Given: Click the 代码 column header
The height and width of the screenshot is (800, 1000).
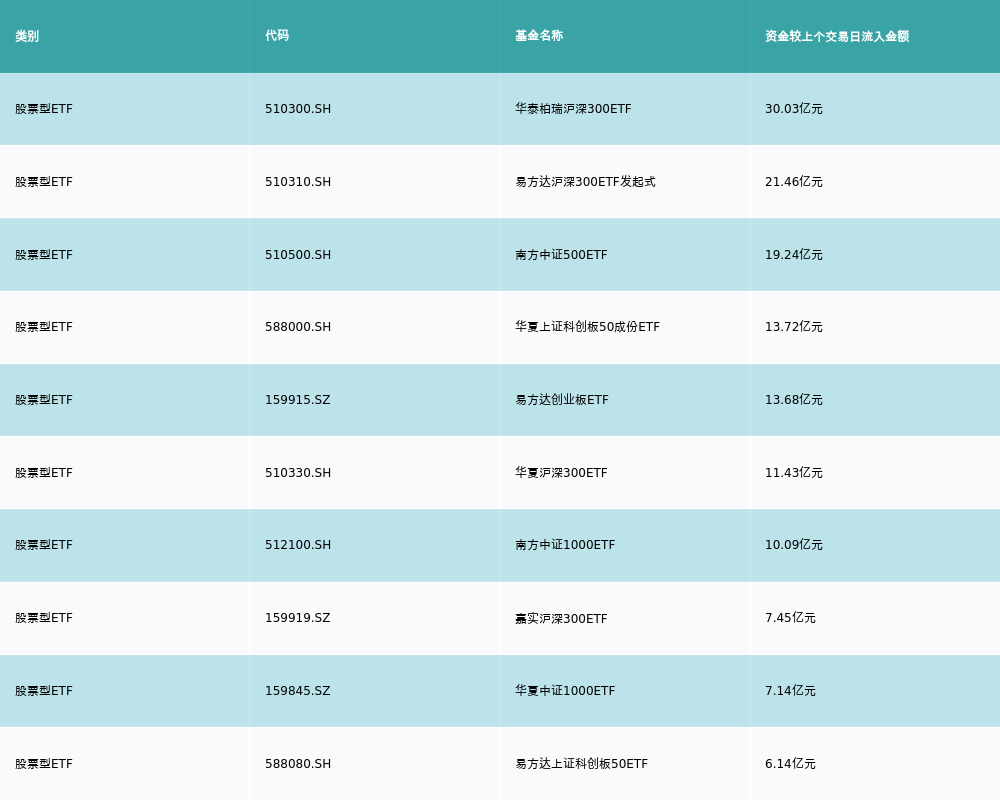Looking at the screenshot, I should (277, 36).
